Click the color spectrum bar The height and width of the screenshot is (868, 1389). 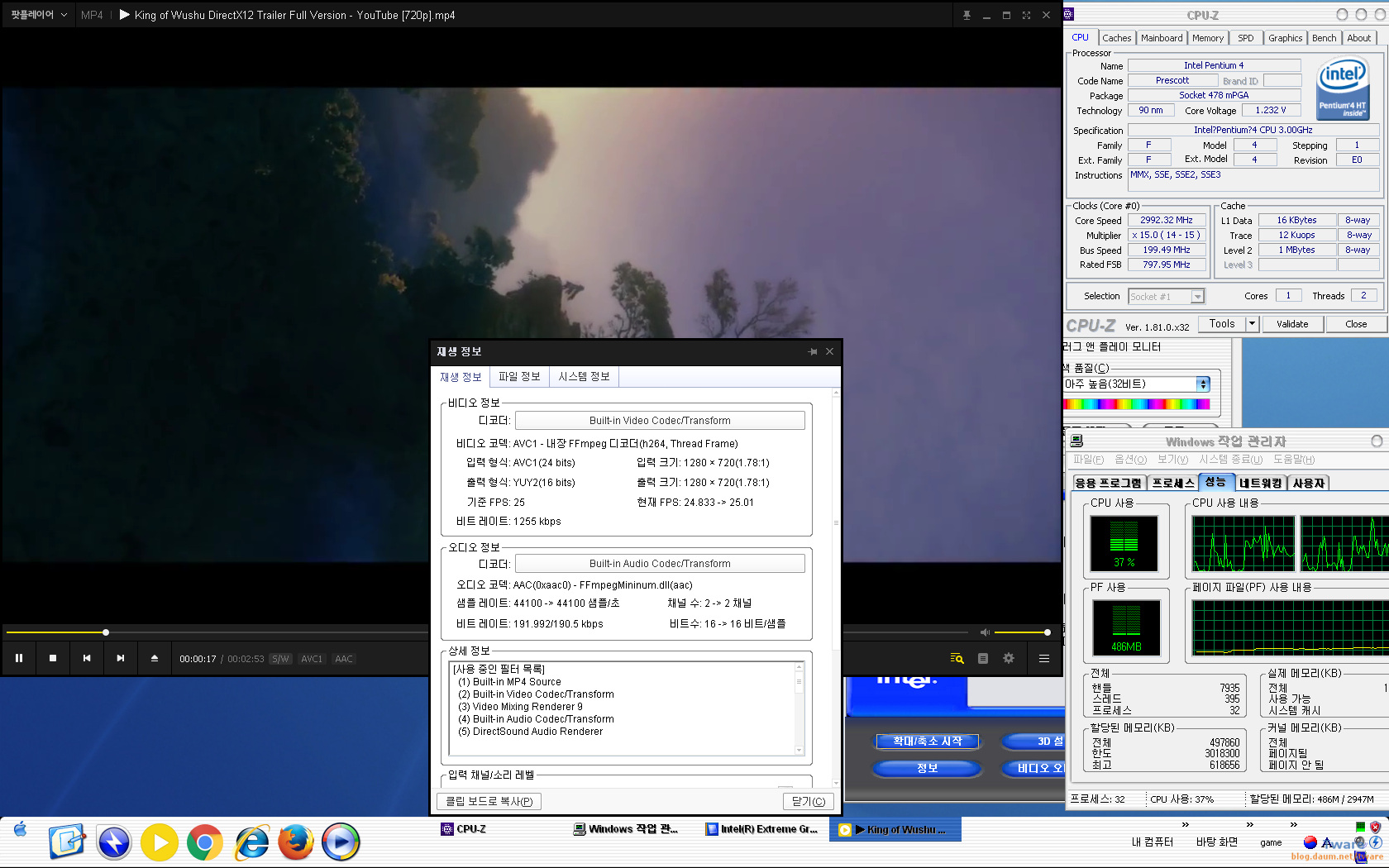1136,404
